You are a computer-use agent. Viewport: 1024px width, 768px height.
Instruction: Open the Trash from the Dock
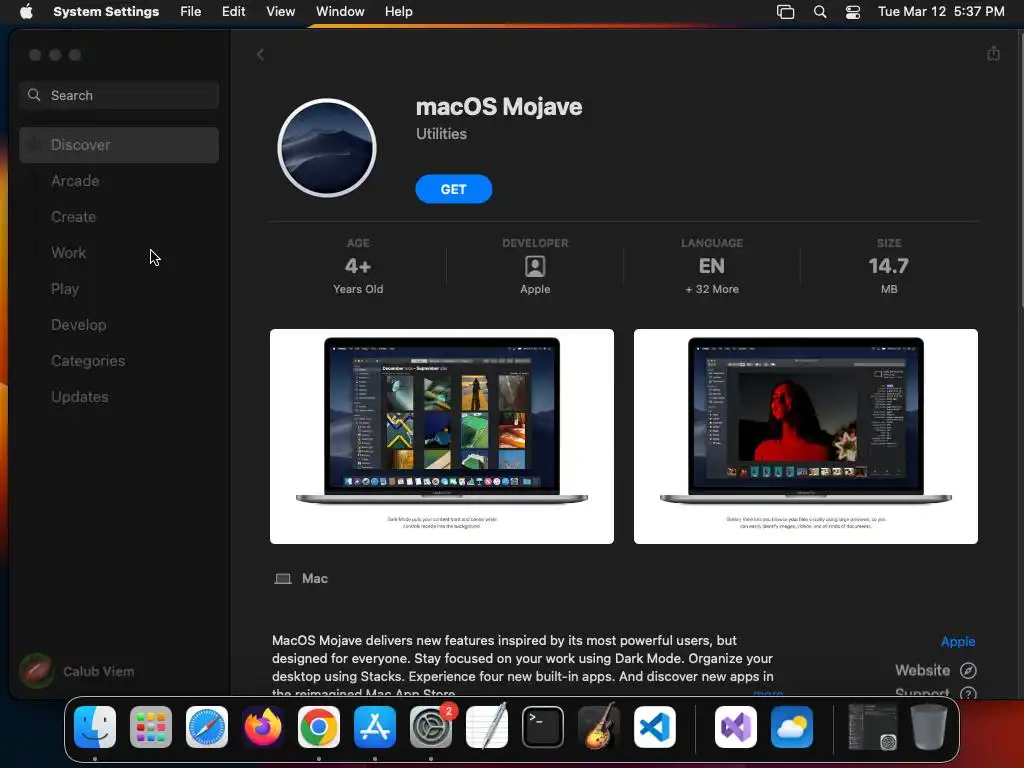tap(929, 727)
